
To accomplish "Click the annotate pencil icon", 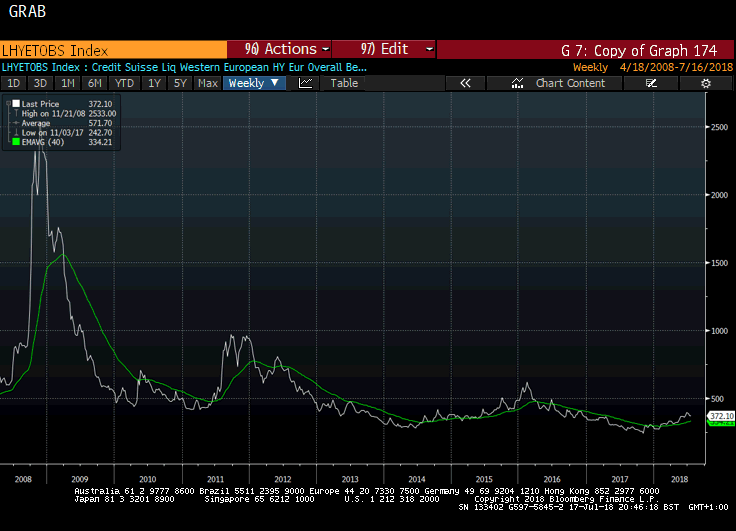I will coord(651,83).
